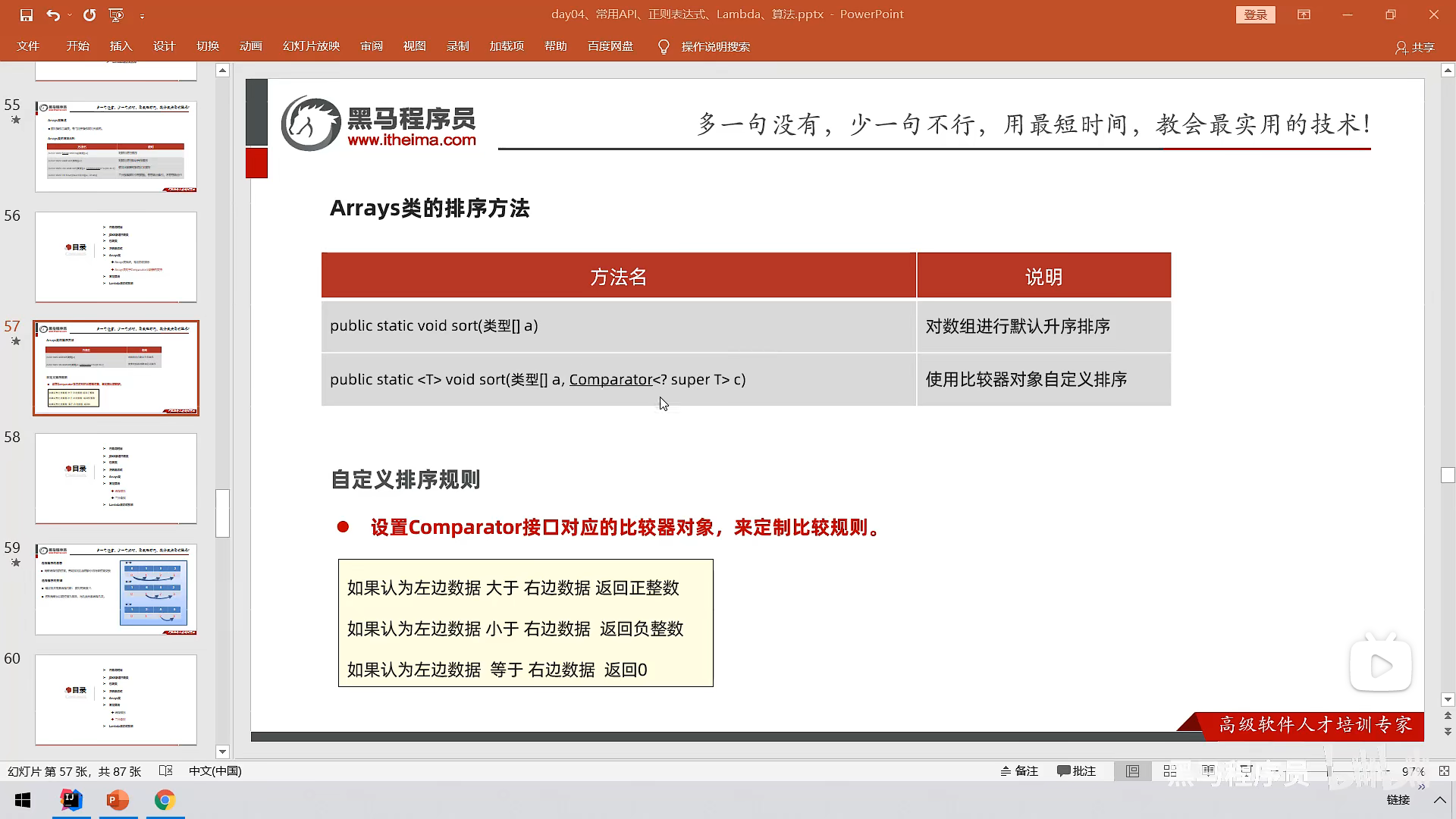Switch to Reading view icon
Image resolution: width=1456 pixels, height=819 pixels.
click(x=1207, y=771)
